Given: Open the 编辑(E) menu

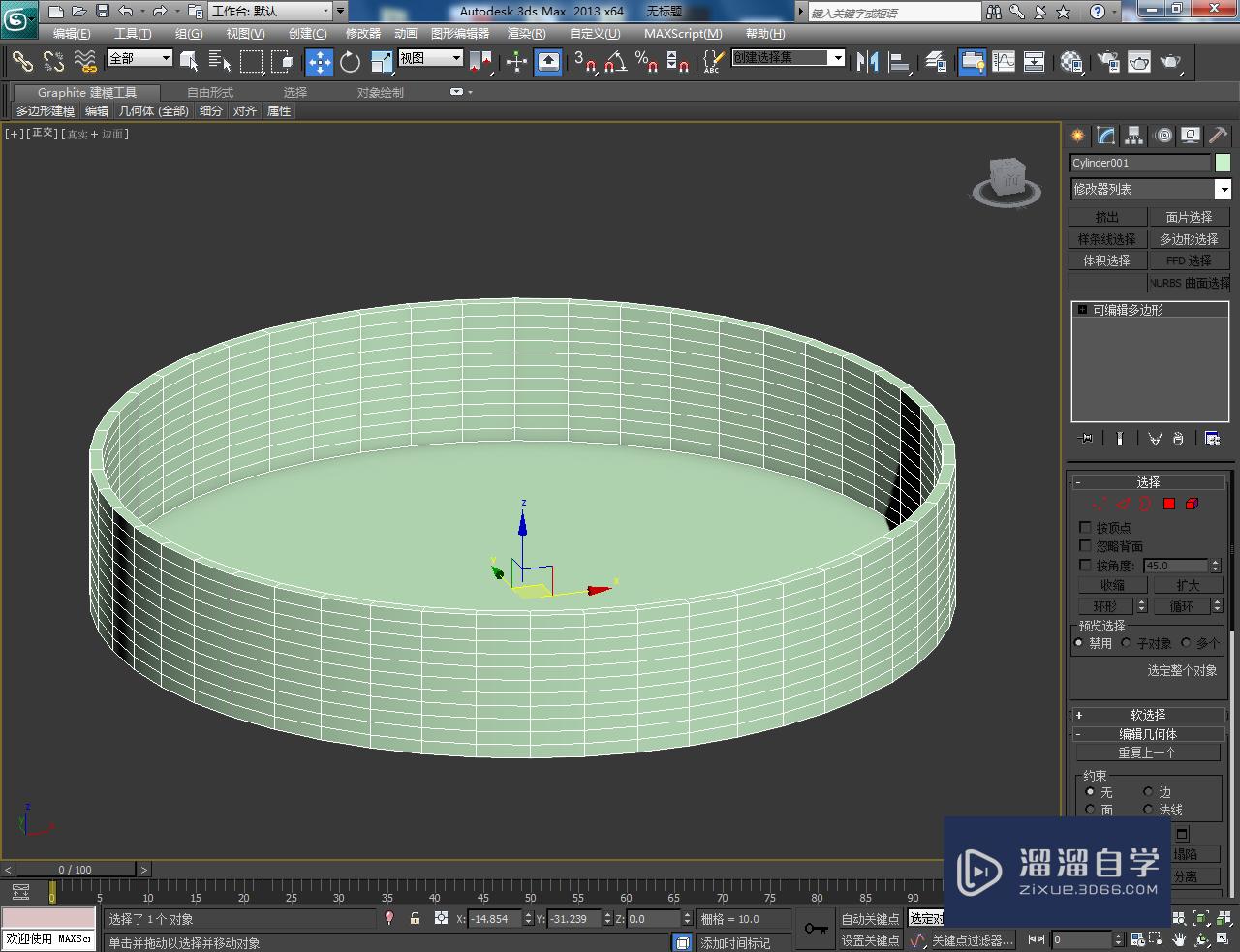Looking at the screenshot, I should coord(72,33).
